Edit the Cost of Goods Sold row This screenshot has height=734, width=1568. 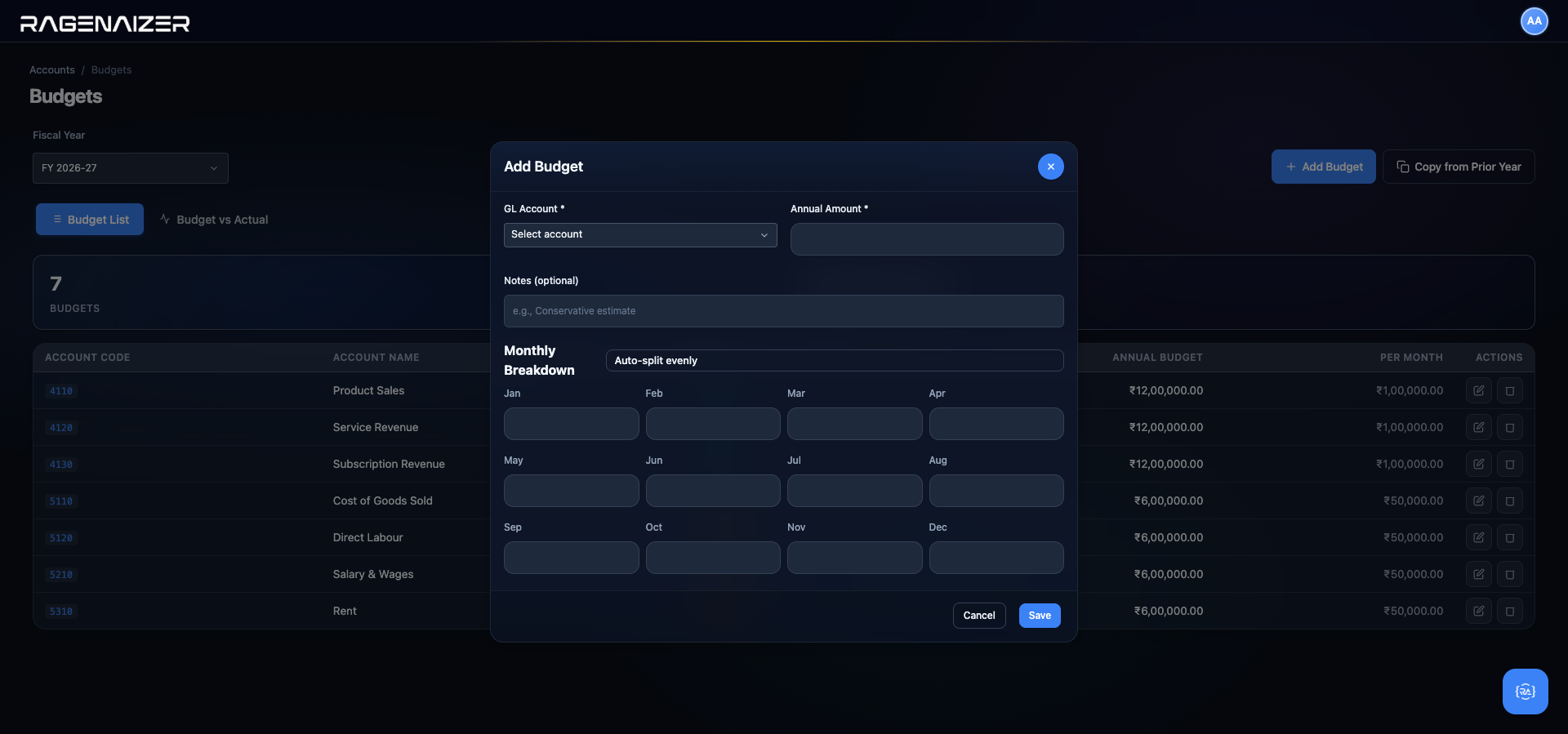1479,501
